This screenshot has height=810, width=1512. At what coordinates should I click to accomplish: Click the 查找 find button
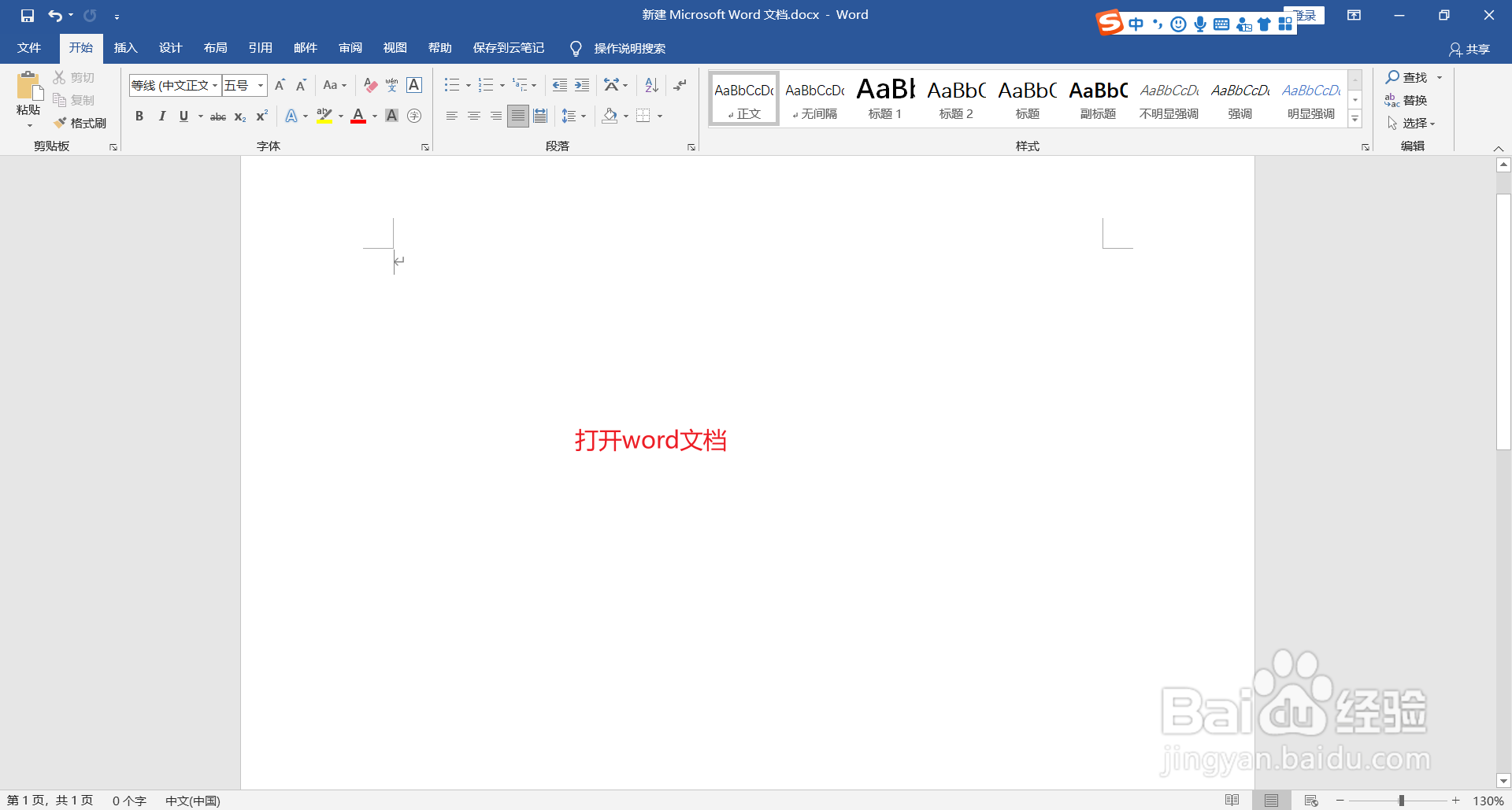(x=1407, y=77)
